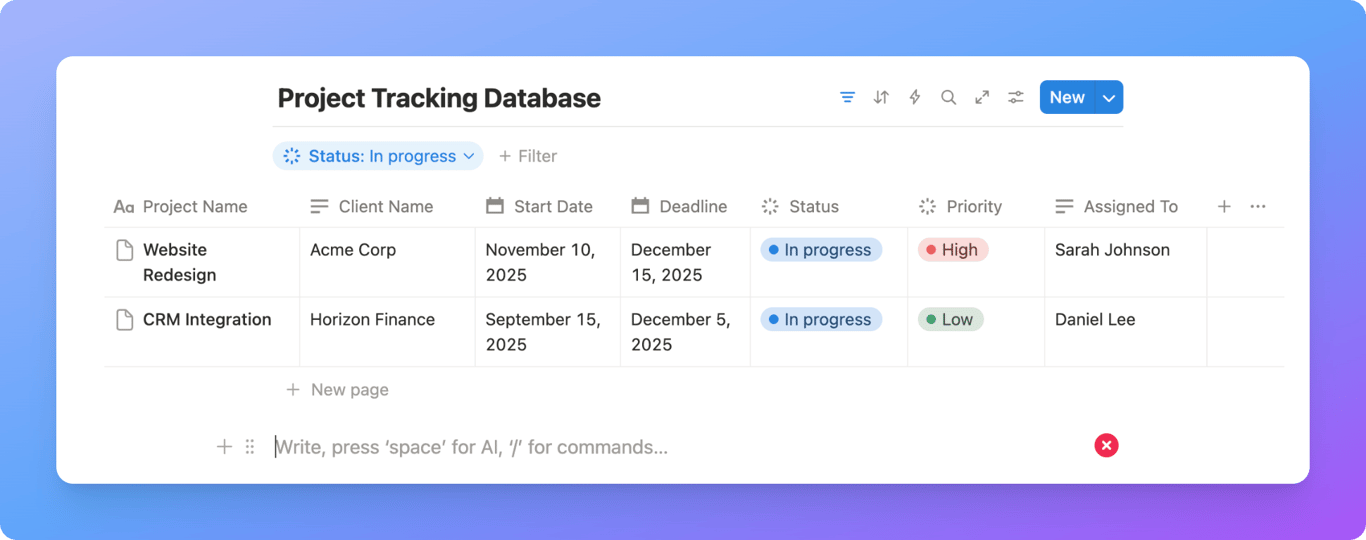Open the Low priority tag

coord(951,320)
